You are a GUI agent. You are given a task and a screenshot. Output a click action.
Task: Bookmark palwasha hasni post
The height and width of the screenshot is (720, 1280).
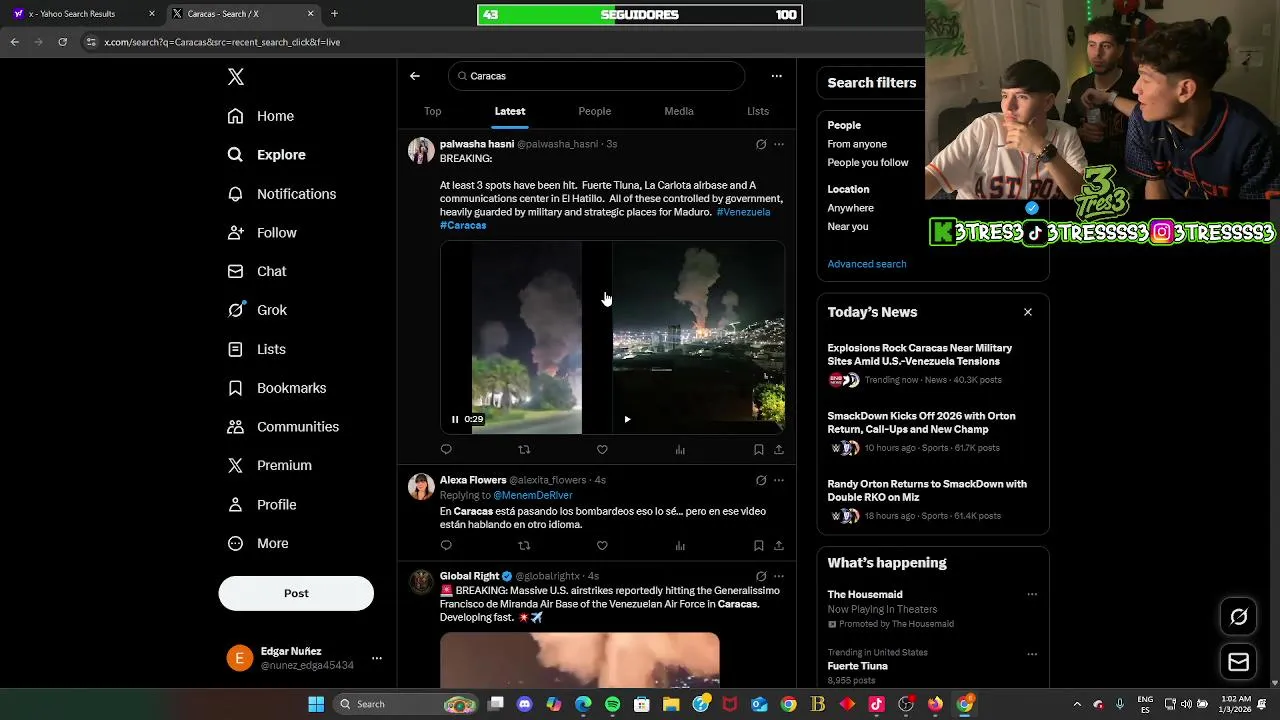point(759,450)
